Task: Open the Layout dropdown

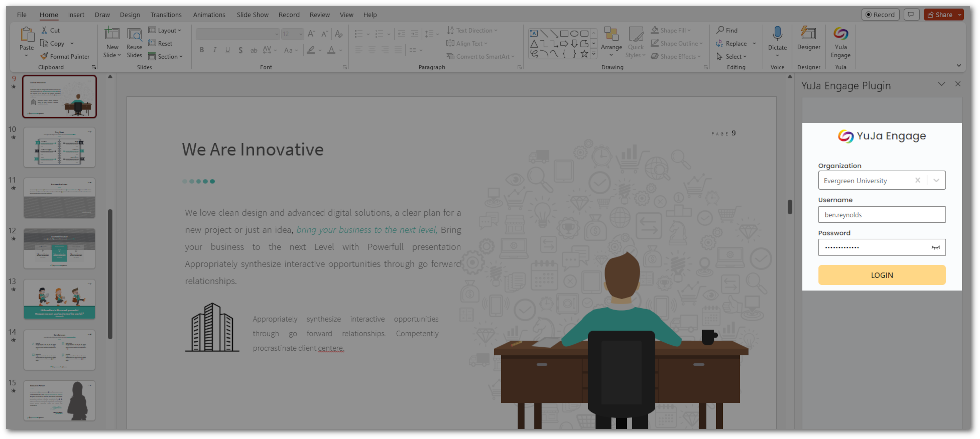Action: click(x=165, y=30)
